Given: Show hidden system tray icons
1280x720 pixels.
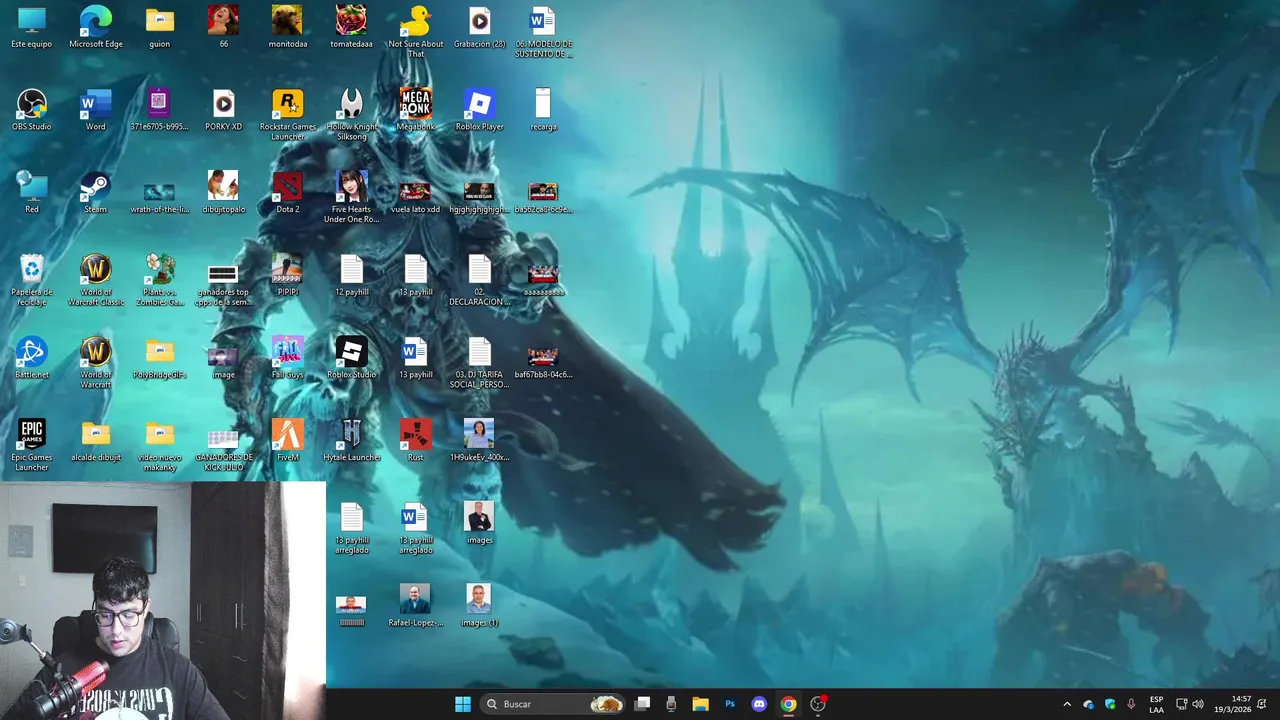Looking at the screenshot, I should (1067, 704).
